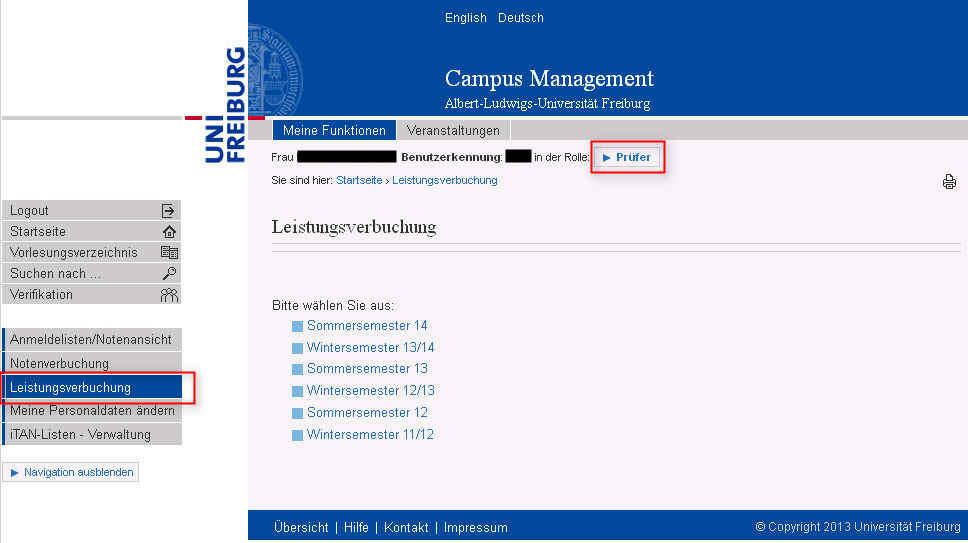Select Leistungsverbuchung menu entry
968x543 pixels.
[92, 388]
